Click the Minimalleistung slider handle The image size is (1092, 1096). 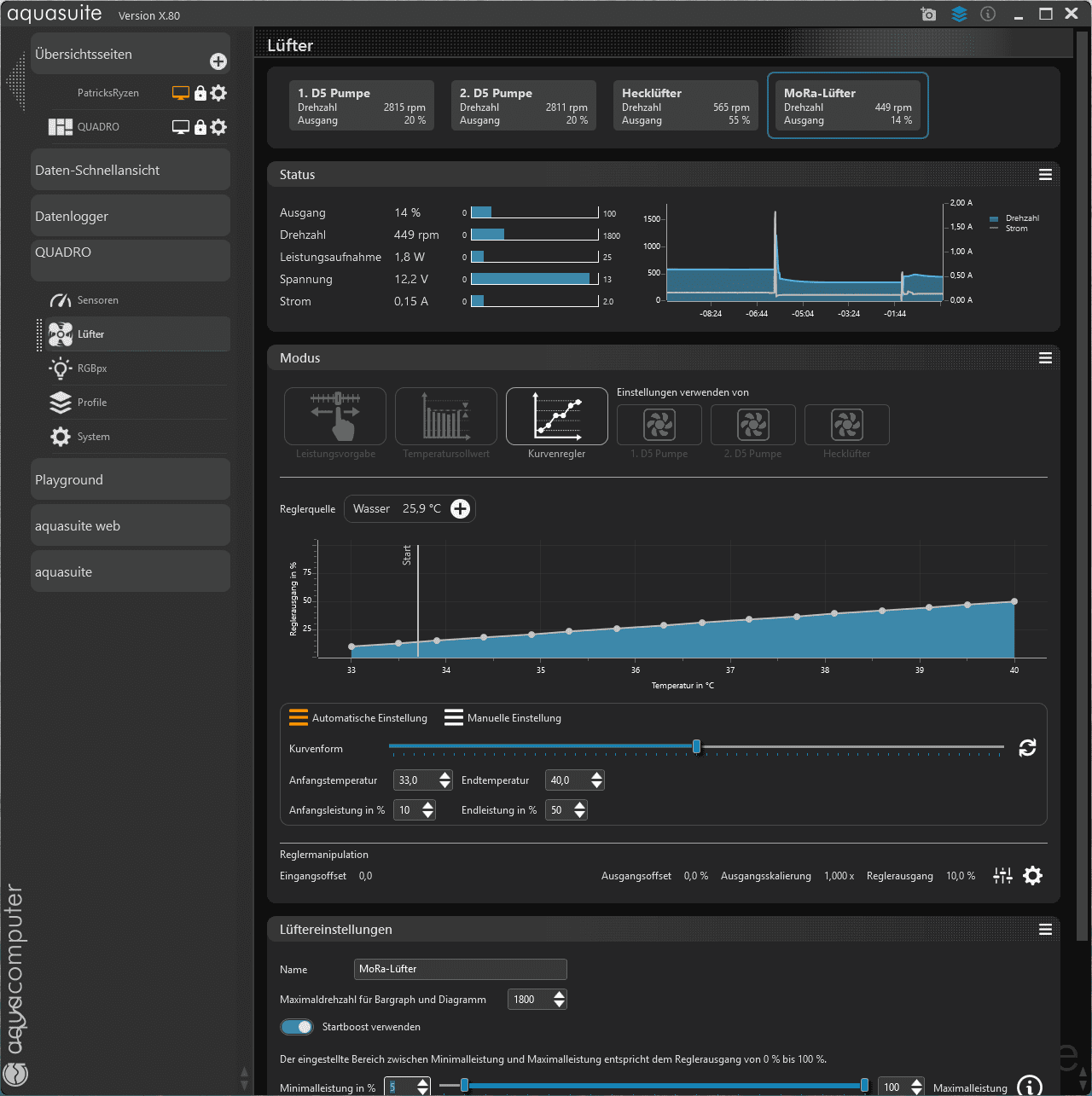click(465, 1085)
